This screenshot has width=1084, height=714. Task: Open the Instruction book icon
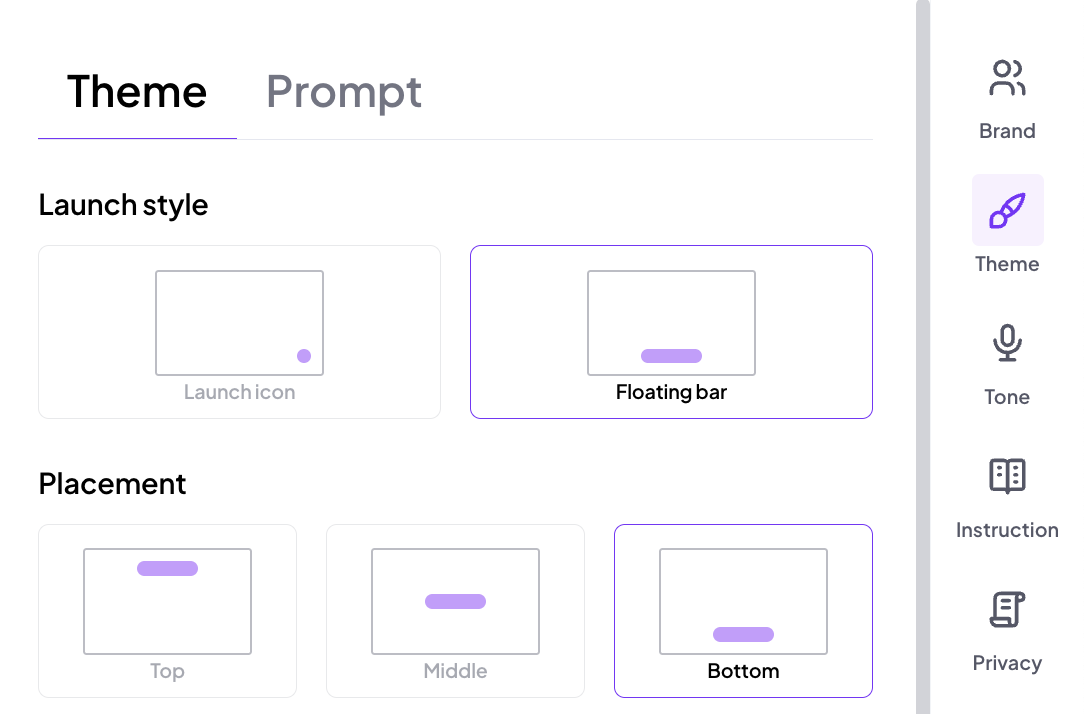coord(1007,476)
